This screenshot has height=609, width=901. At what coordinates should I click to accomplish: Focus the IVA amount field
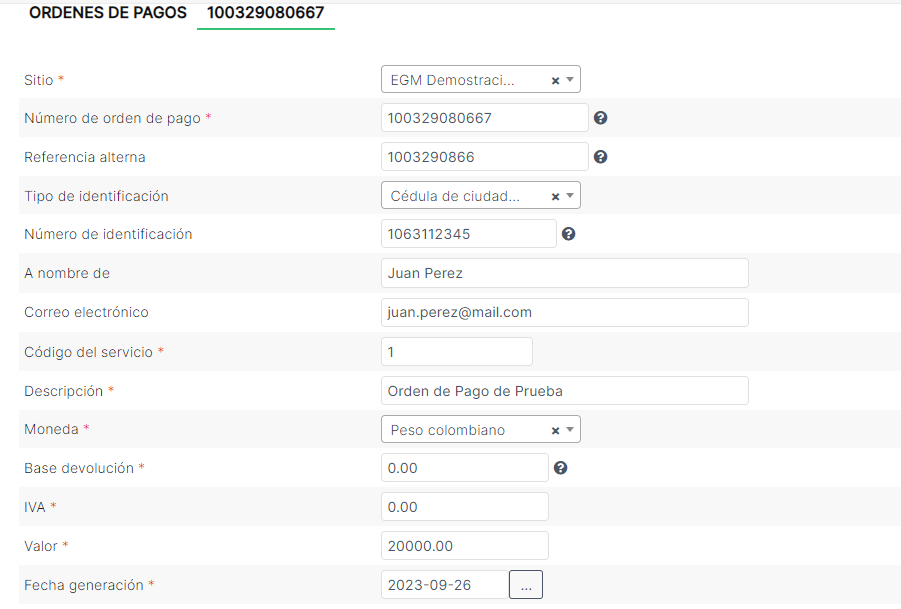[x=464, y=507]
